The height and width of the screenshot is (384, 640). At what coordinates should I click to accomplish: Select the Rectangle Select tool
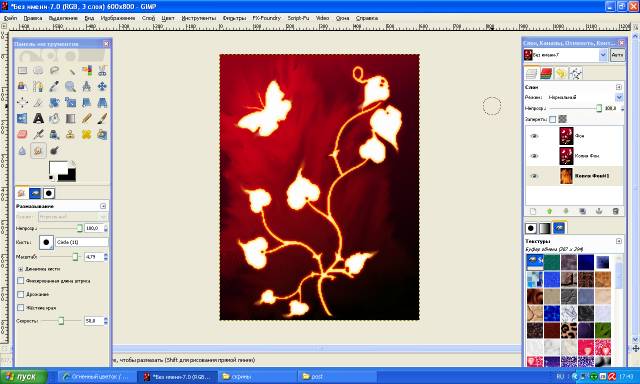click(22, 70)
